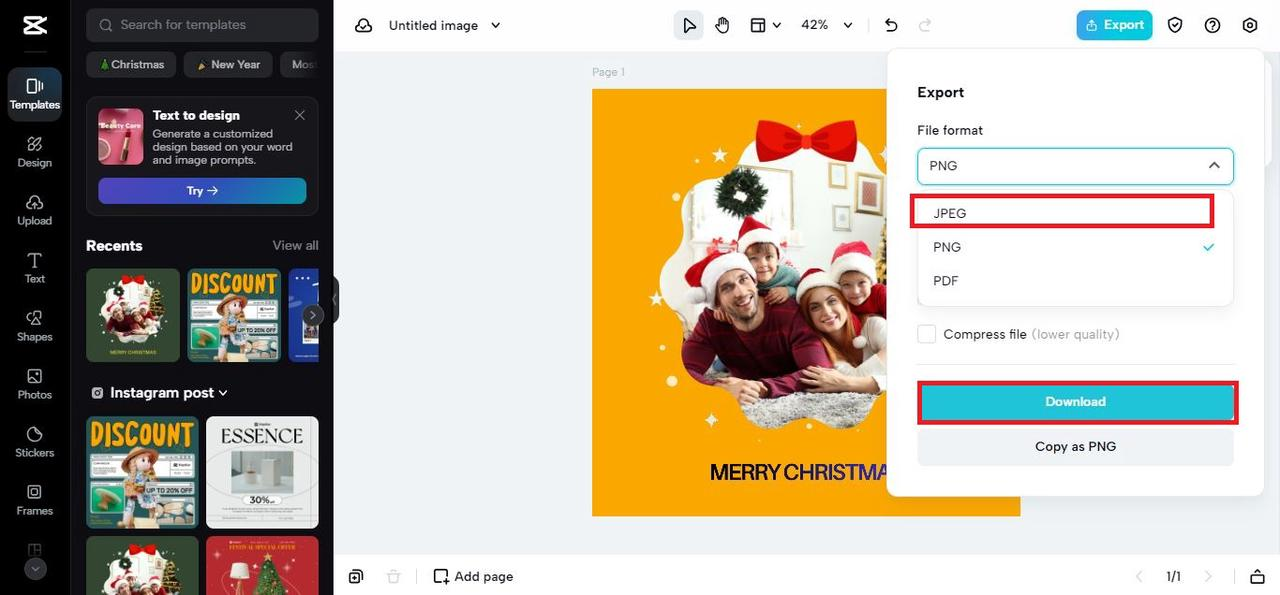Open the Stickers sidebar tab
The width and height of the screenshot is (1280, 595).
(35, 442)
